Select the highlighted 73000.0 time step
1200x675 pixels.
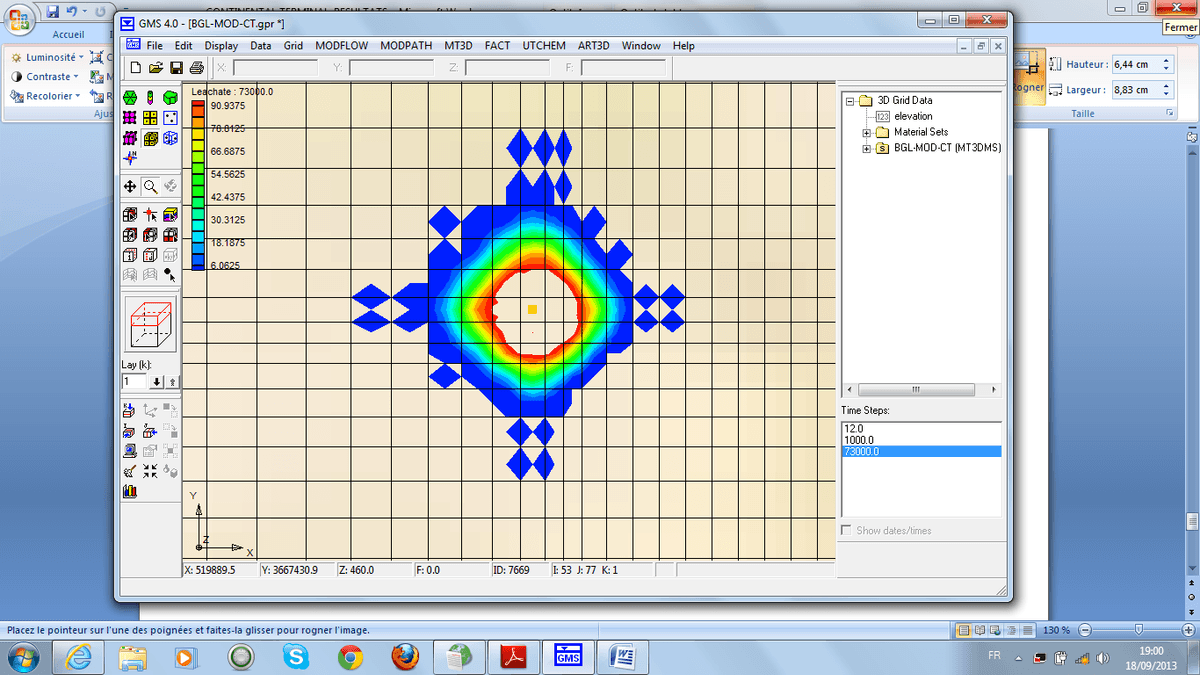point(921,452)
